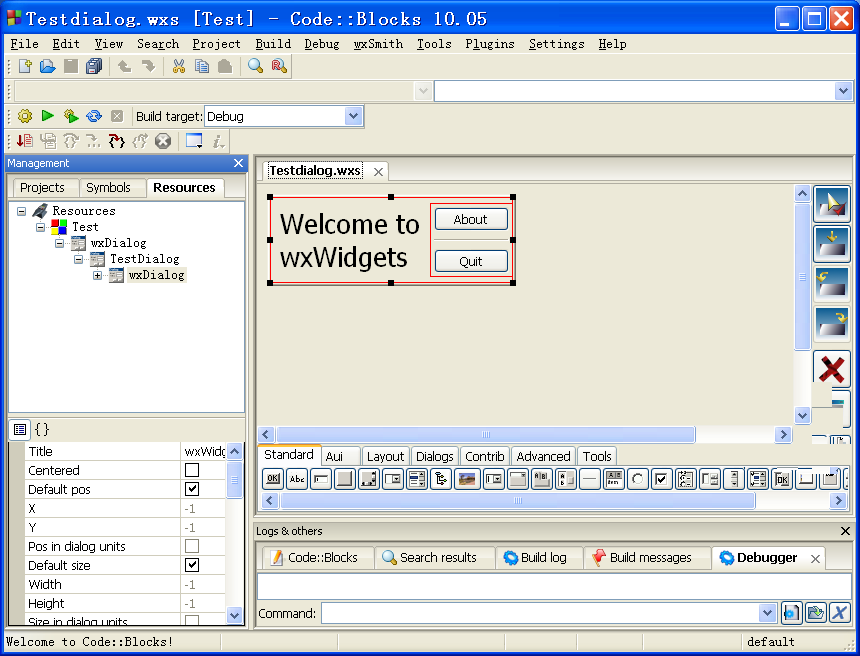This screenshot has width=860, height=656.
Task: Enable Pos in dialog units checkbox
Action: pyautogui.click(x=192, y=546)
